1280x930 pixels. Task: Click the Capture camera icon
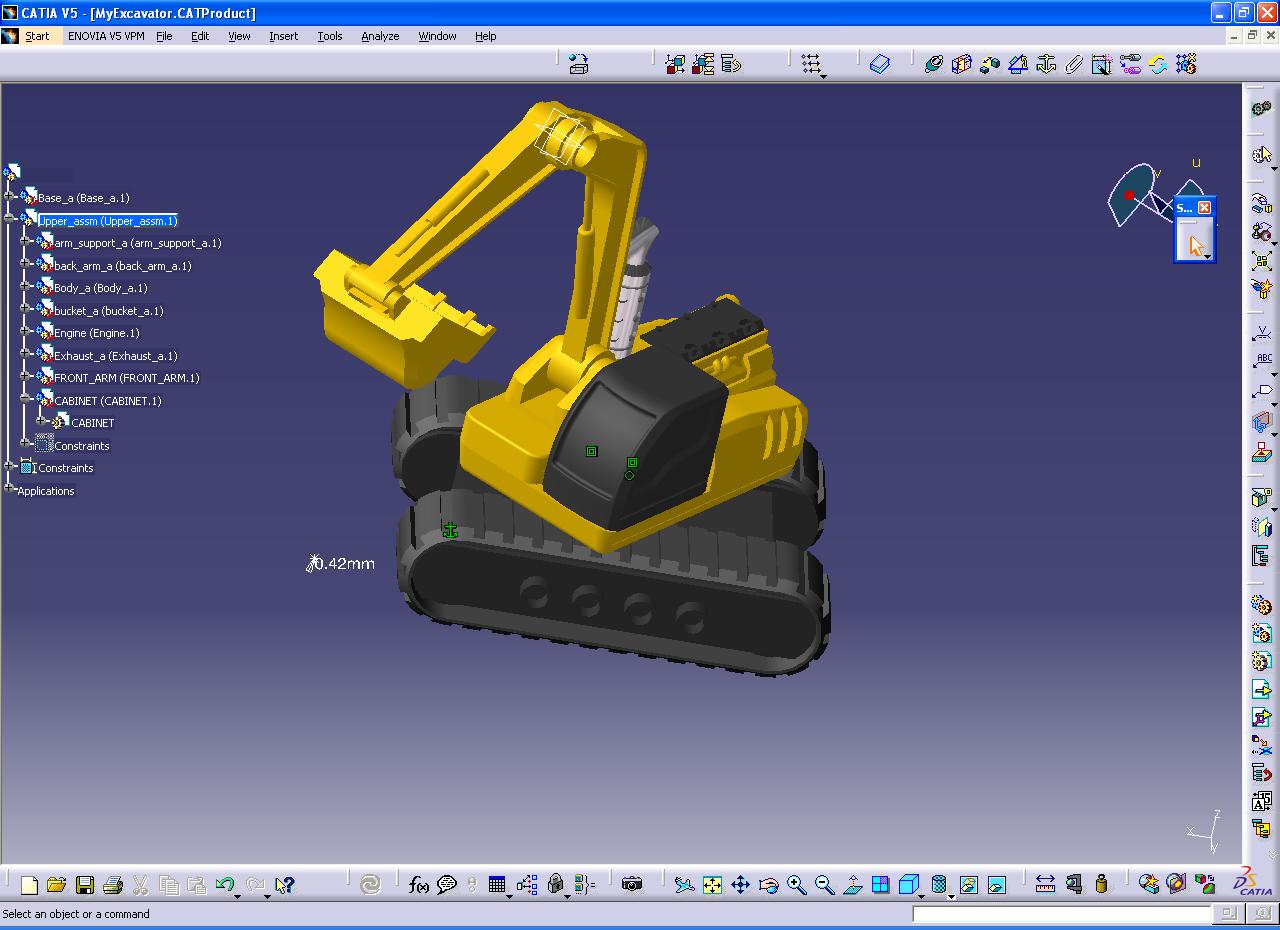(631, 884)
